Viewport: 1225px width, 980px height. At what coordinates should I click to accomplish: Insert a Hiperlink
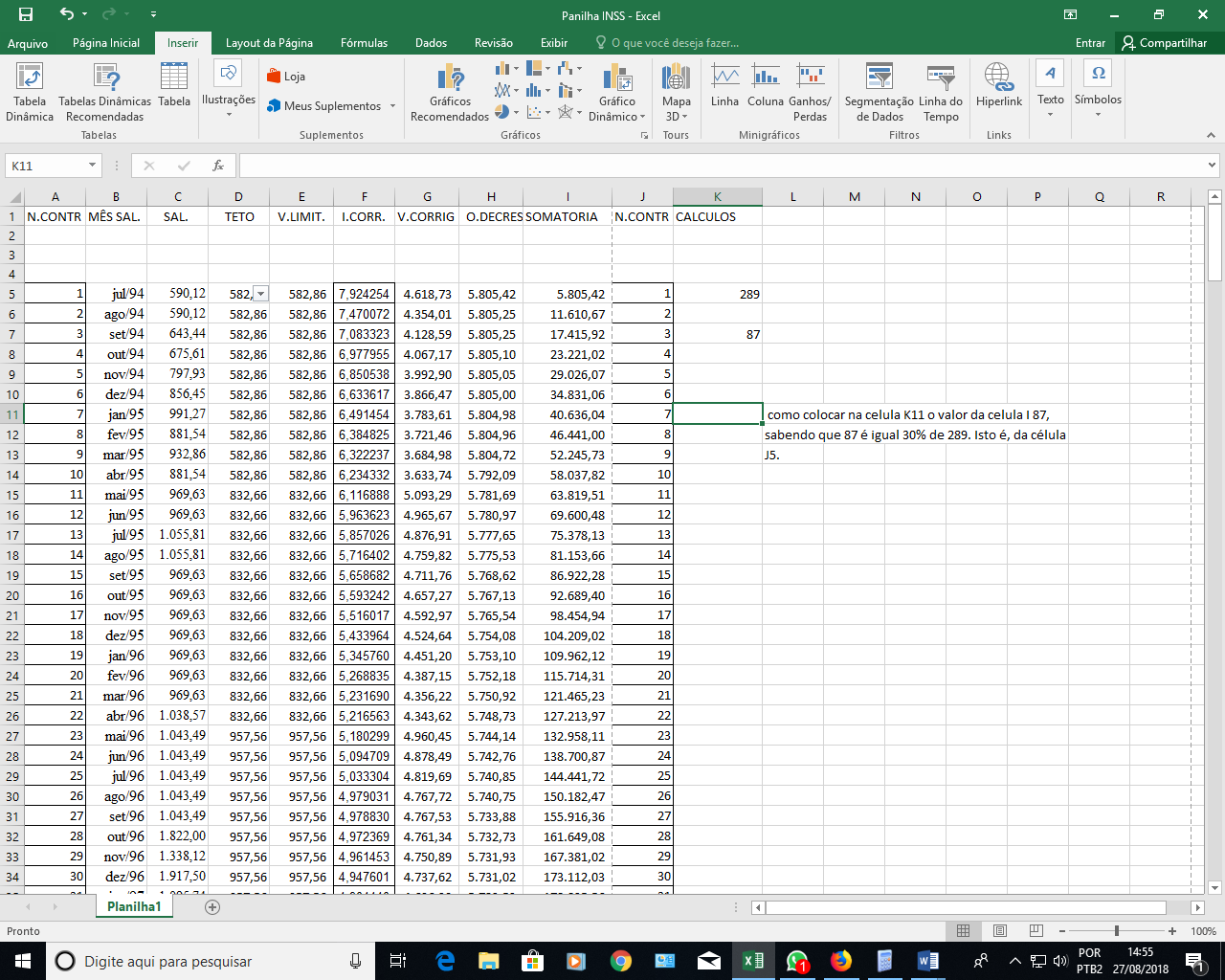click(999, 84)
